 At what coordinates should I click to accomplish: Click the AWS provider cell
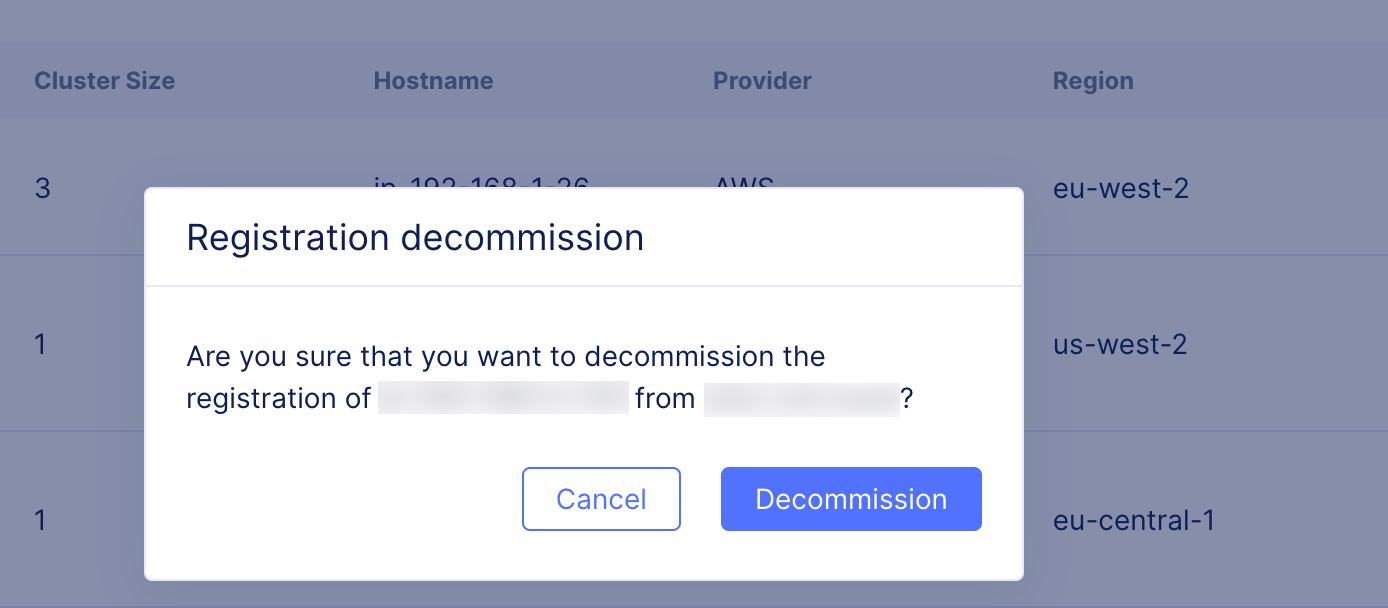[x=743, y=182]
